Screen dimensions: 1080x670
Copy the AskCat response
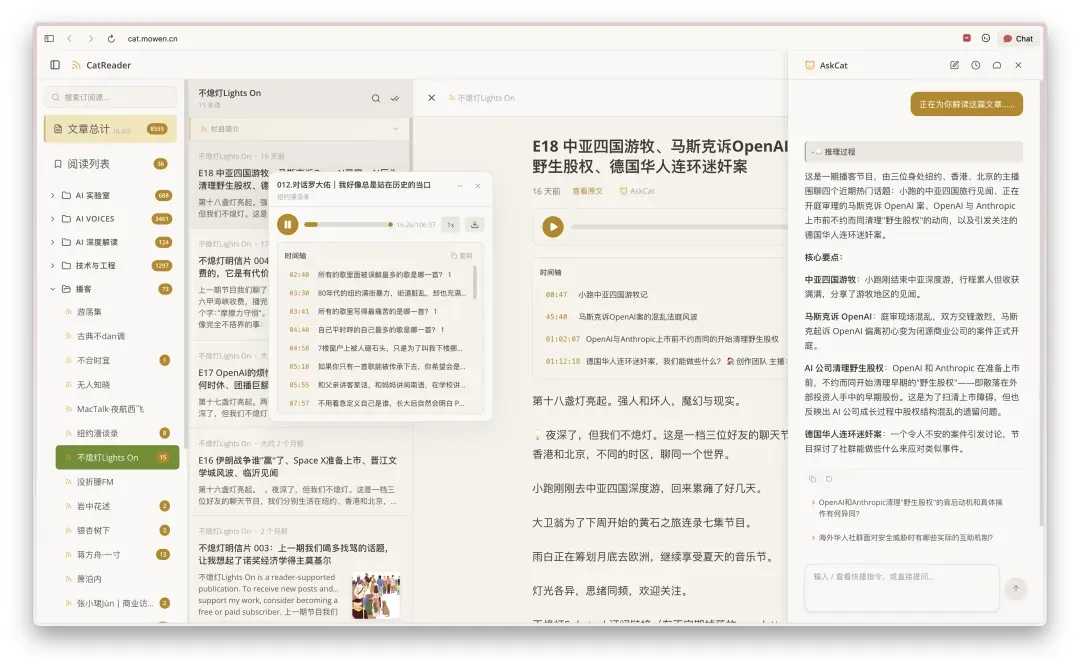[x=812, y=479]
